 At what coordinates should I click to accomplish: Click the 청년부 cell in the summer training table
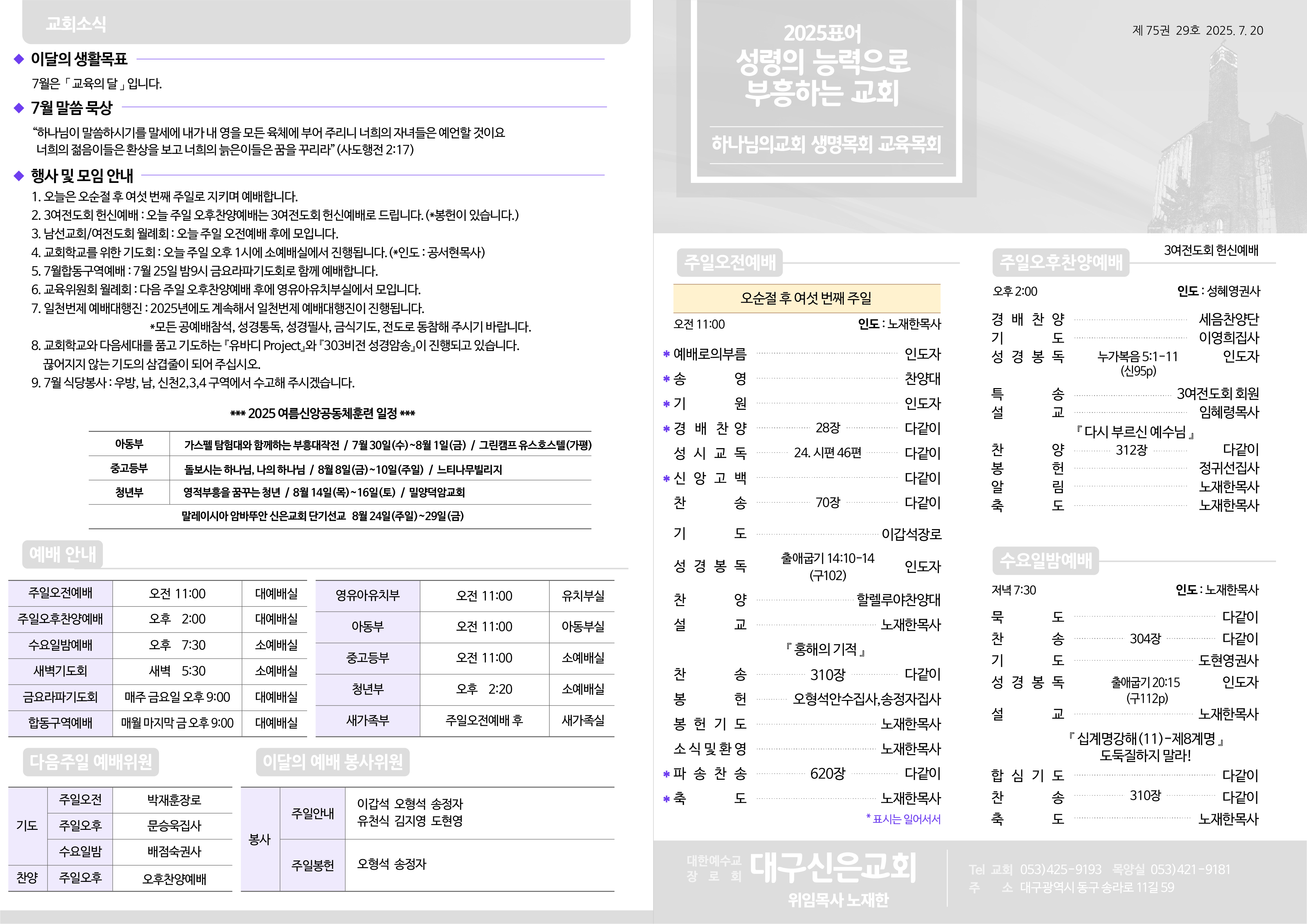pyautogui.click(x=129, y=492)
